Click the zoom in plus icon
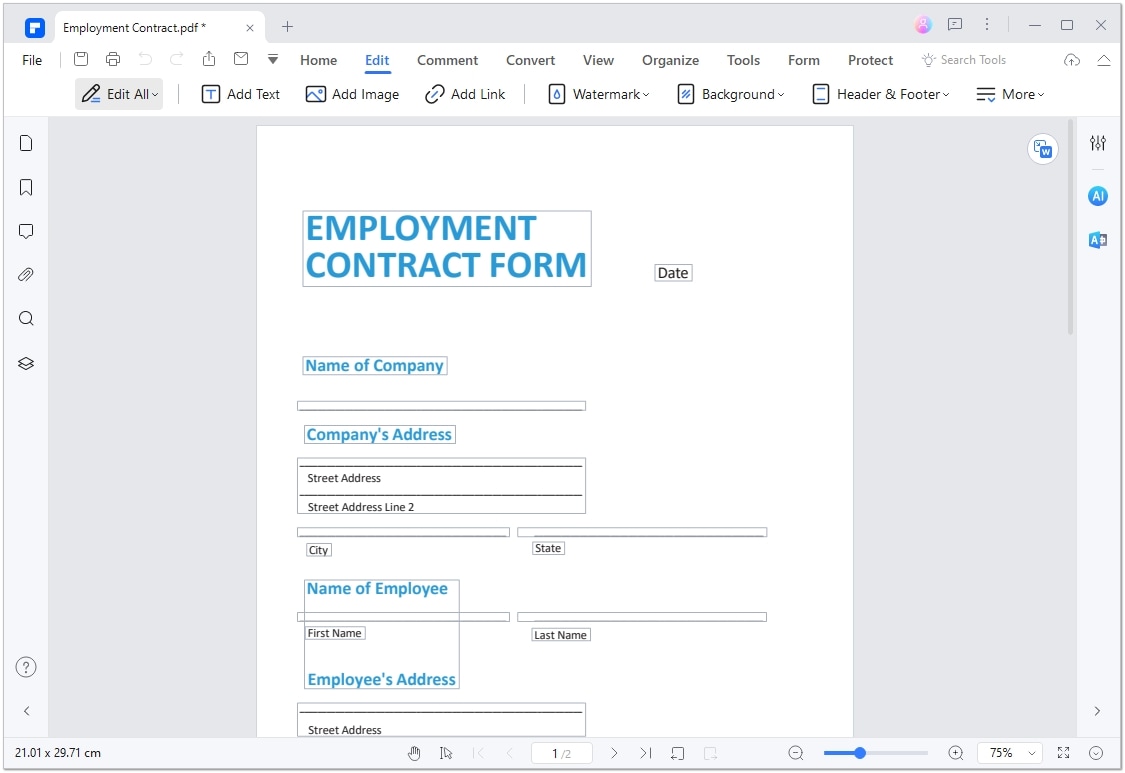This screenshot has height=773, width=1125. [956, 753]
